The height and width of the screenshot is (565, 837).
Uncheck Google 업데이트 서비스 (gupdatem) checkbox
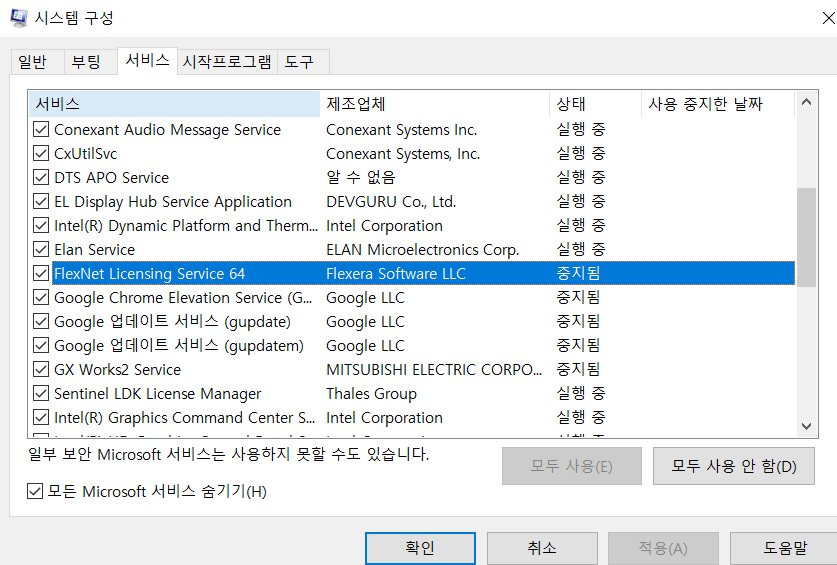(41, 346)
